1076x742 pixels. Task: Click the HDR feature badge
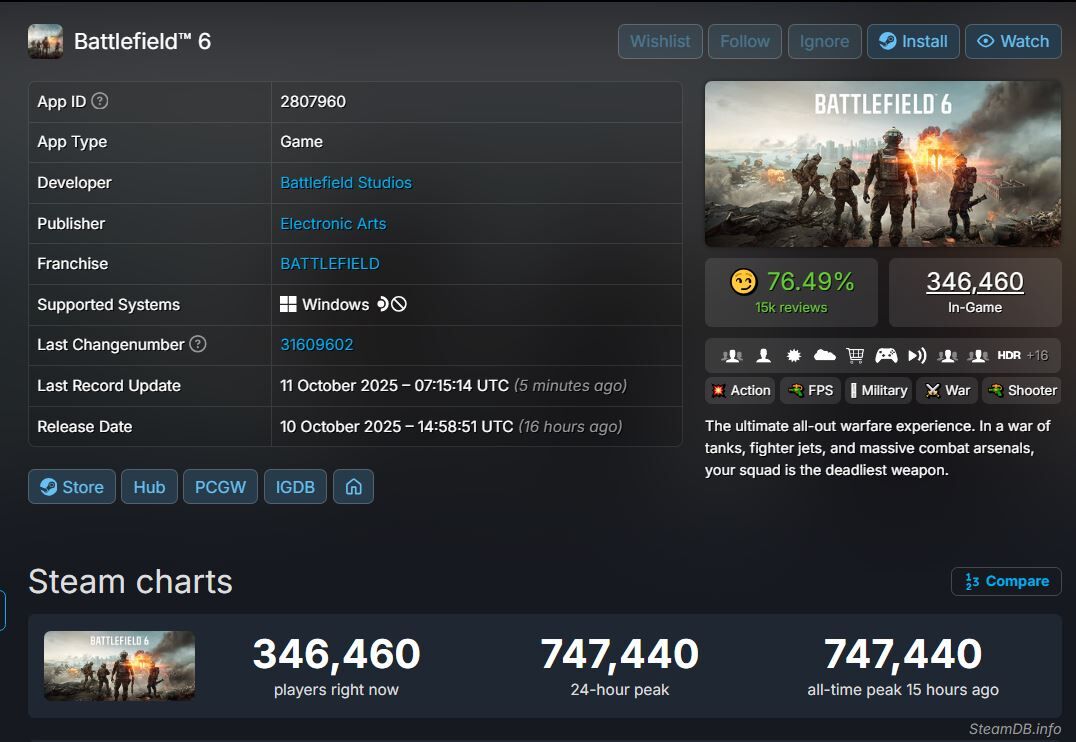[1009, 355]
